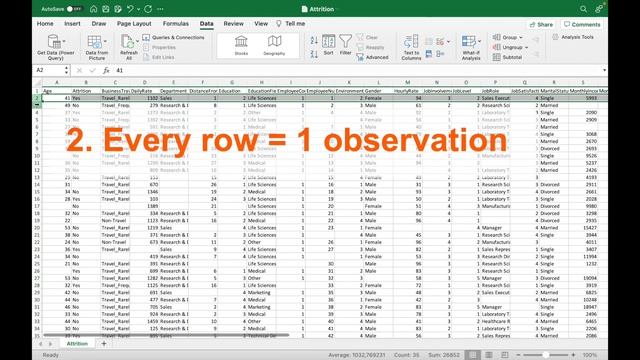The image size is (640, 360).
Task: Add a new sheet with plus button
Action: [104, 344]
